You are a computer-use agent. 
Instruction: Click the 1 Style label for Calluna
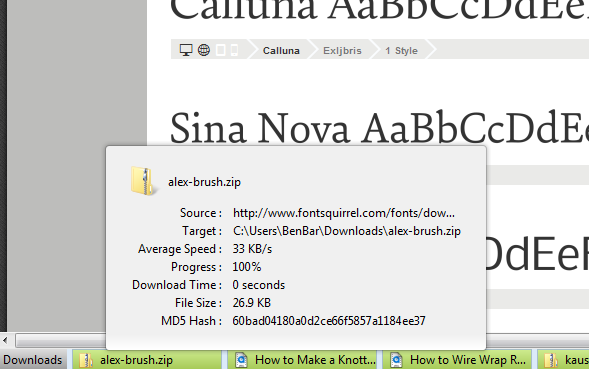[x=401, y=50]
